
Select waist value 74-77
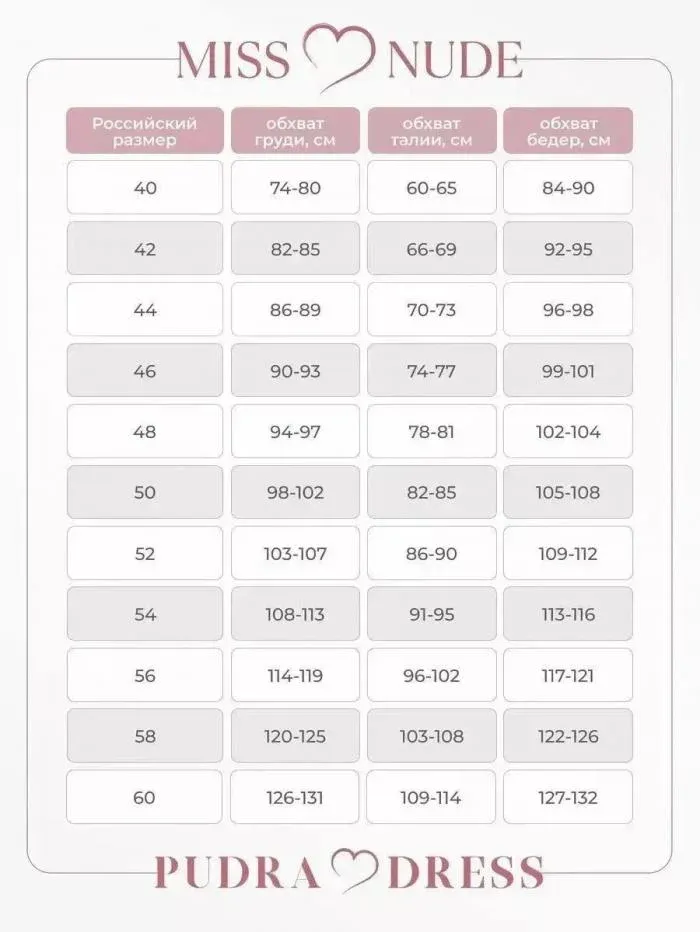[432, 370]
